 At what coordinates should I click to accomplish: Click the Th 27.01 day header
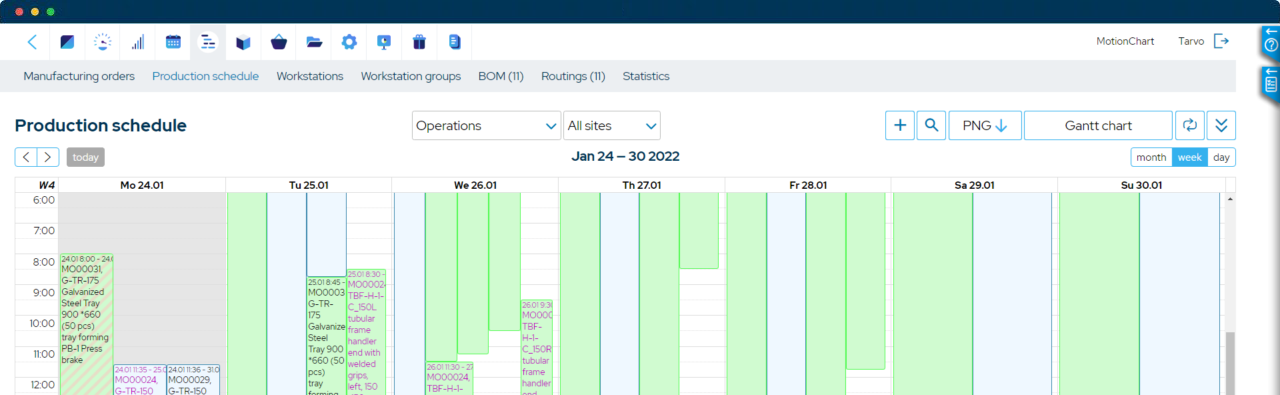pyautogui.click(x=641, y=185)
